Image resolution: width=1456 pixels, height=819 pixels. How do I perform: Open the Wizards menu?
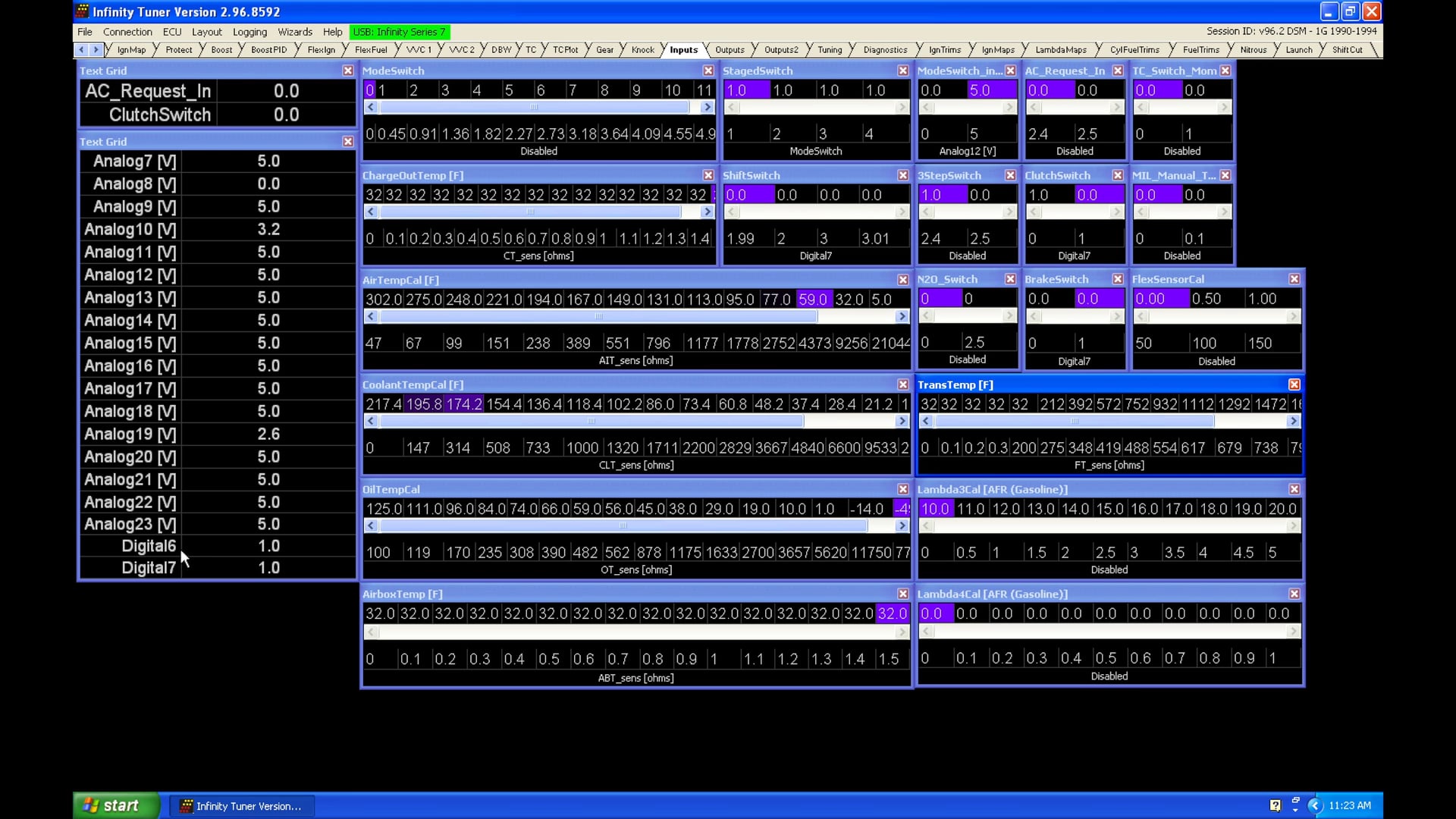pyautogui.click(x=294, y=32)
